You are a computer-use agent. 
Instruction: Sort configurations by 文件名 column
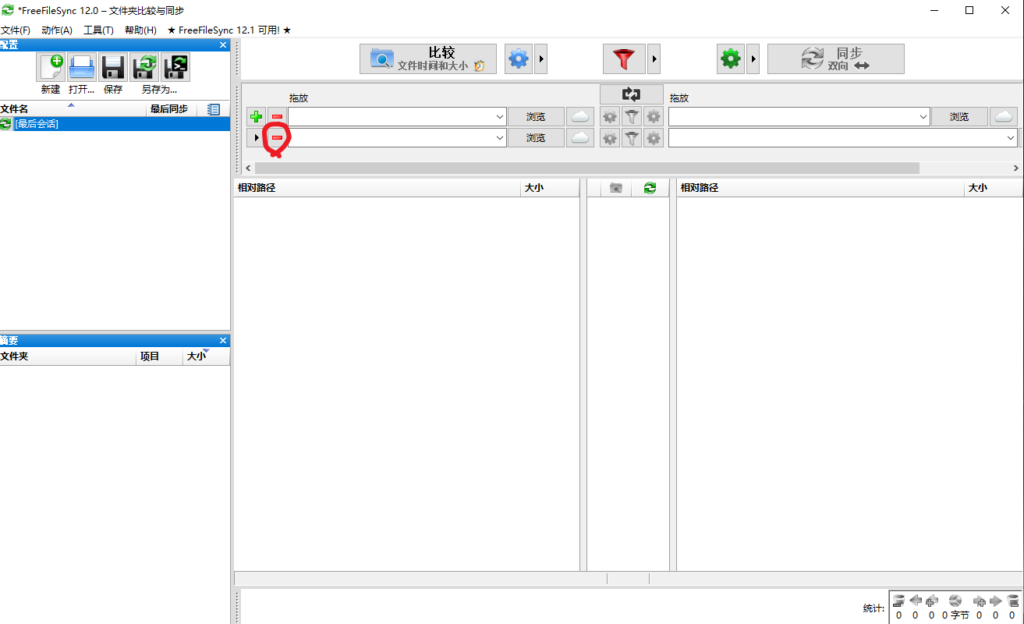point(72,109)
